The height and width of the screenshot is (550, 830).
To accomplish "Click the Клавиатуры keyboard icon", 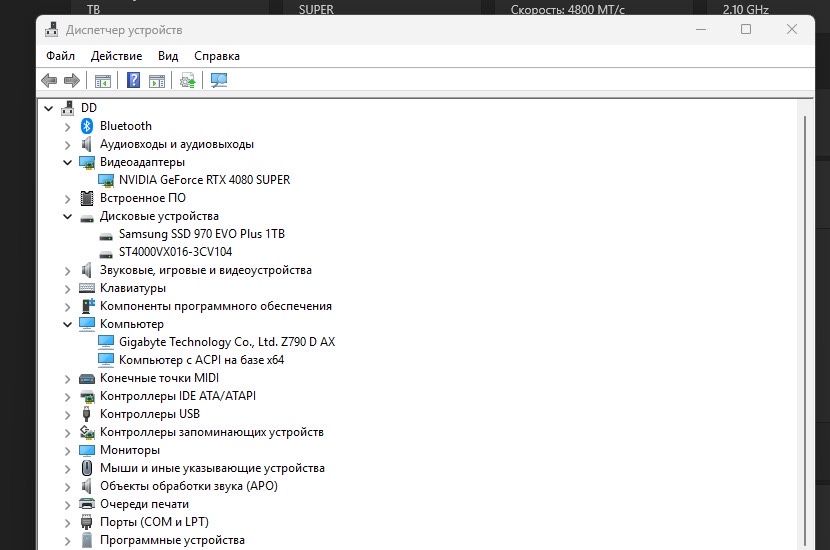I will click(87, 288).
